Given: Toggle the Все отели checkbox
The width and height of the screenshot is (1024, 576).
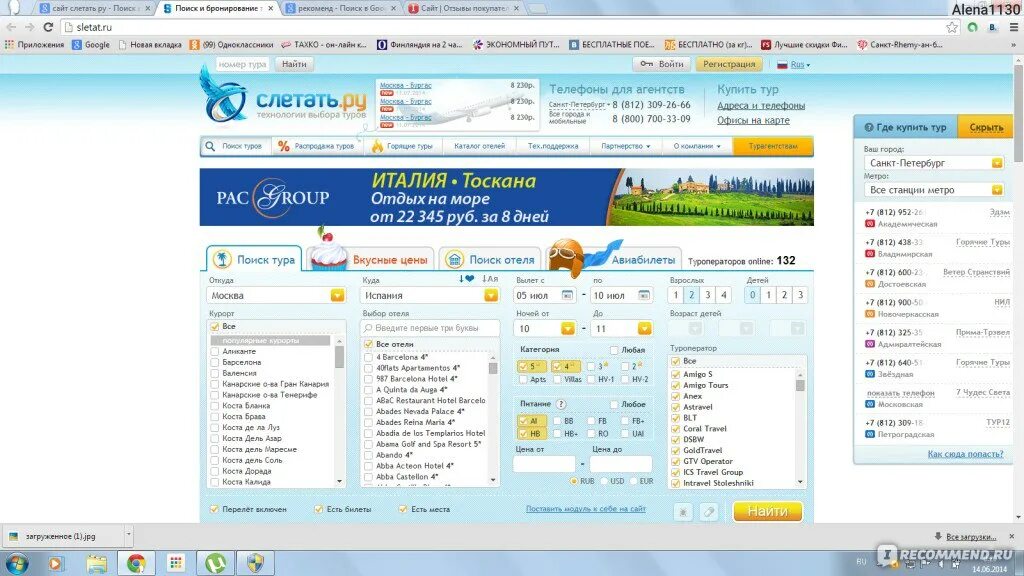Looking at the screenshot, I should pos(368,344).
